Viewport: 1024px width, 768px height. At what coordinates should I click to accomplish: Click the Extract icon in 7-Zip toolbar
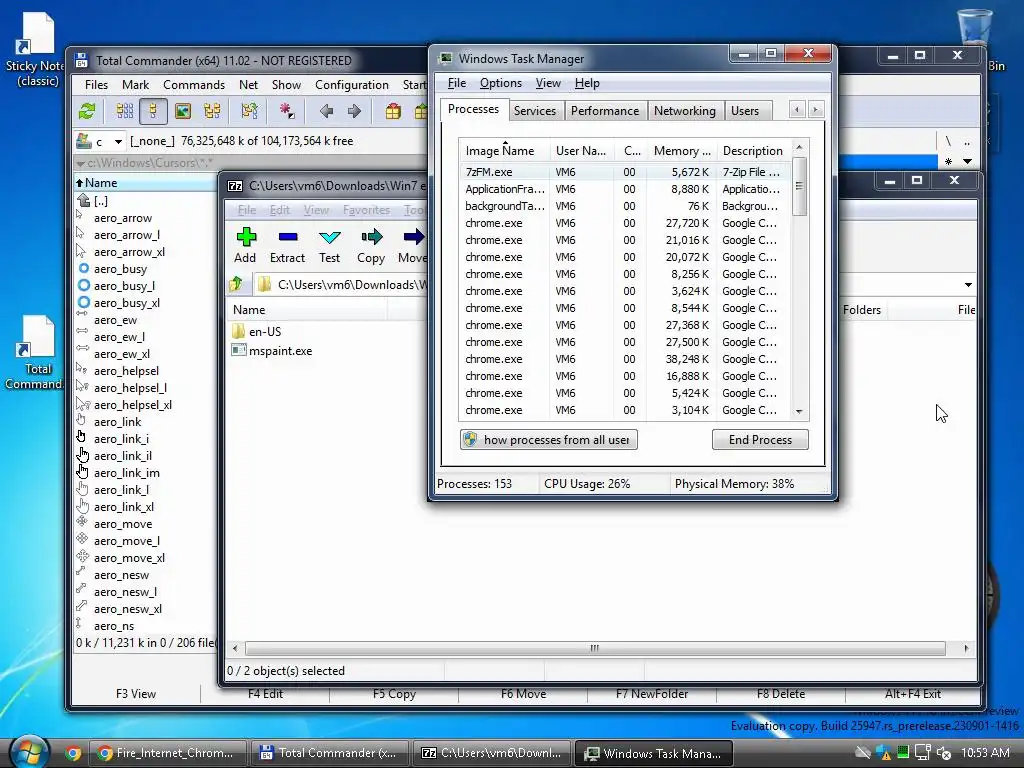tap(287, 237)
